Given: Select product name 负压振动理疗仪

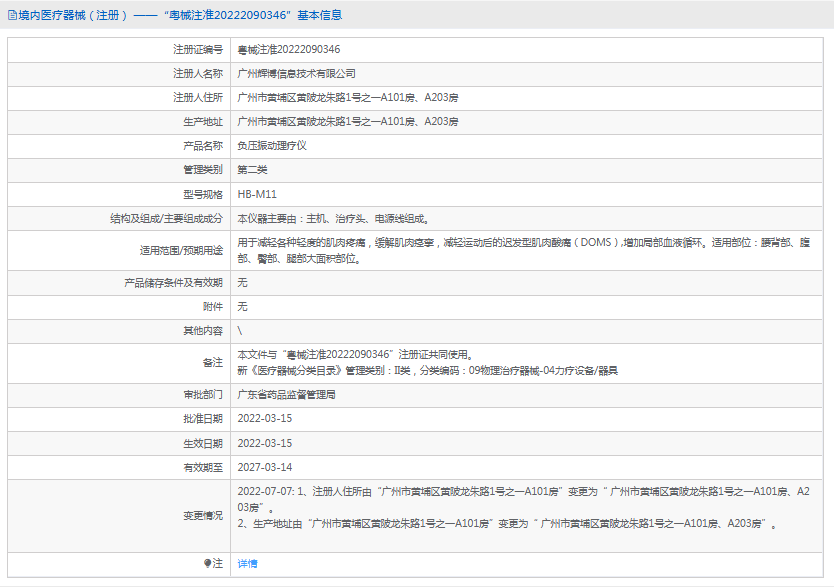Looking at the screenshot, I should coord(272,146).
